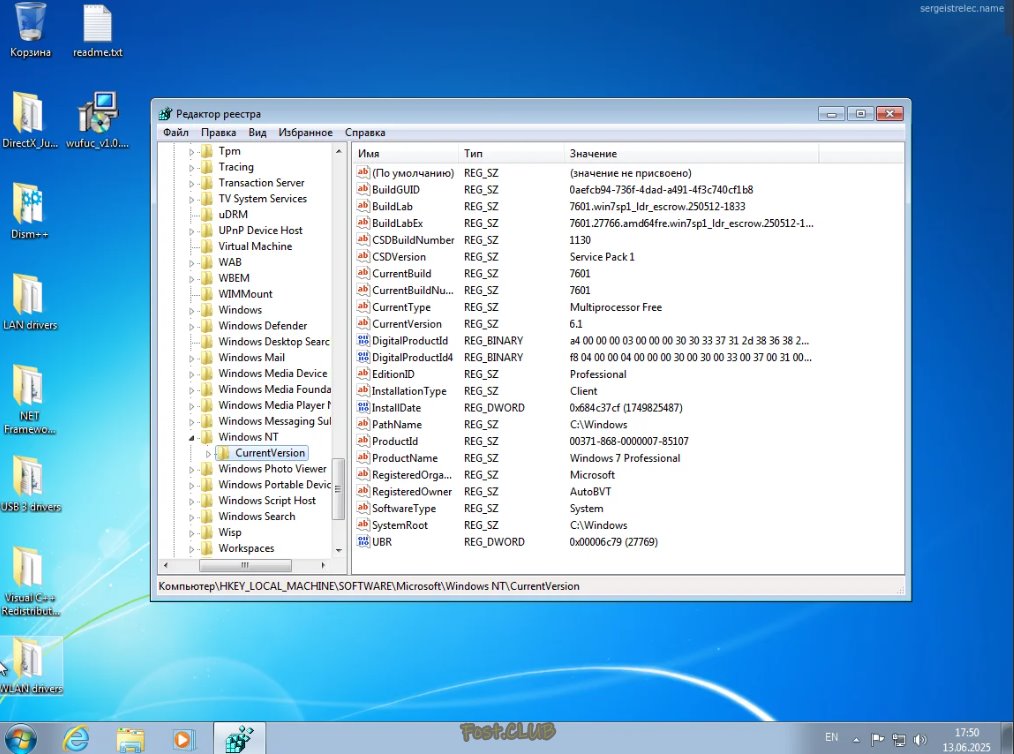The height and width of the screenshot is (754, 1014).
Task: Sort by the Значение column header
Action: [x=691, y=154]
